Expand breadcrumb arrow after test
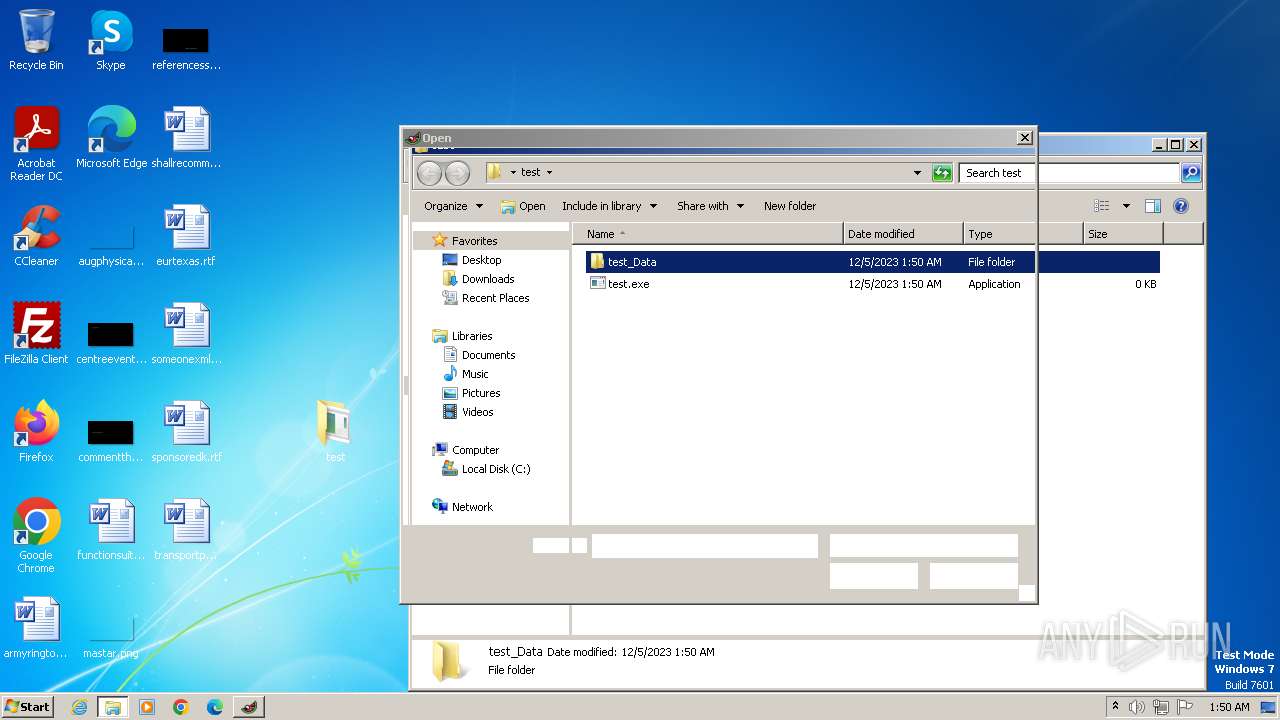The width and height of the screenshot is (1280, 720). point(549,173)
